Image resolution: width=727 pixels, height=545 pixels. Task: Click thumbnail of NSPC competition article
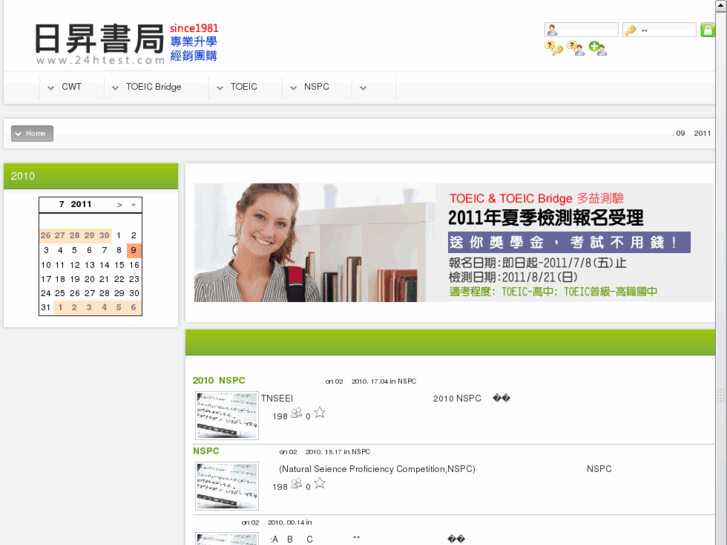[227, 486]
